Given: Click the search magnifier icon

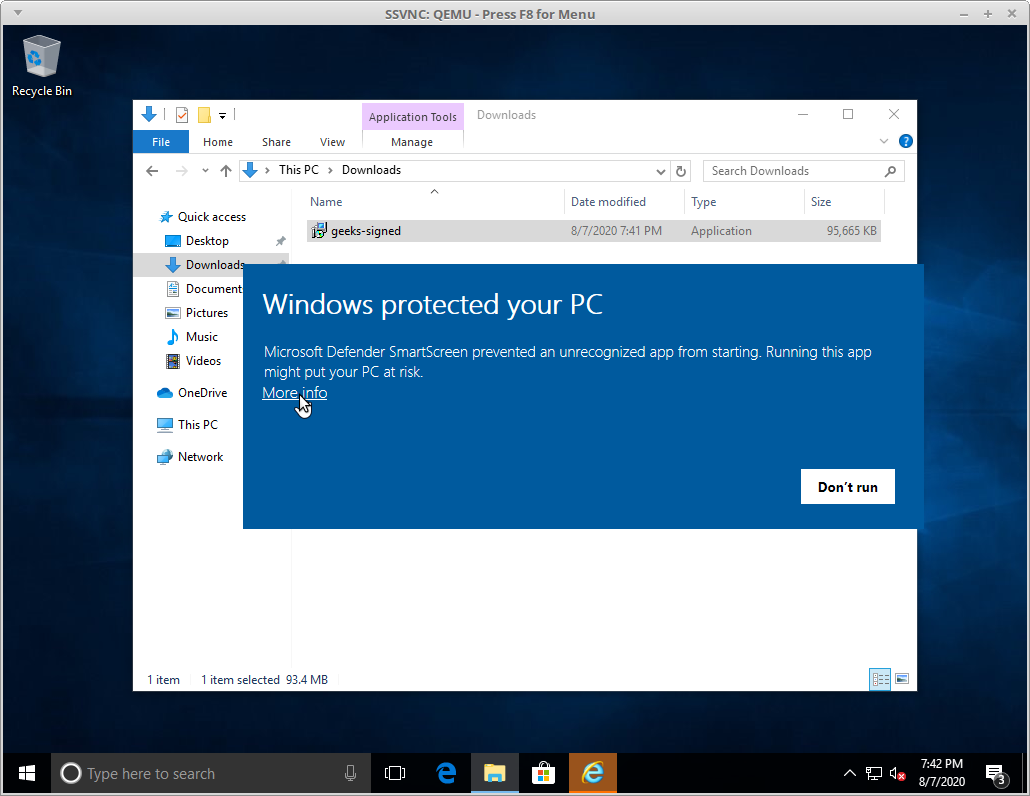Looking at the screenshot, I should [x=890, y=171].
